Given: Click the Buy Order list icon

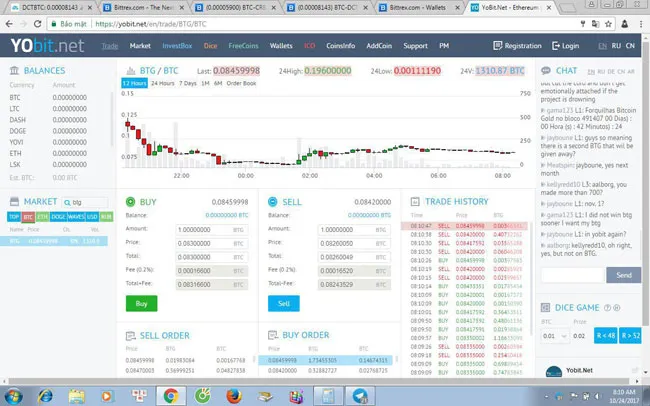Looking at the screenshot, I should pos(273,335).
